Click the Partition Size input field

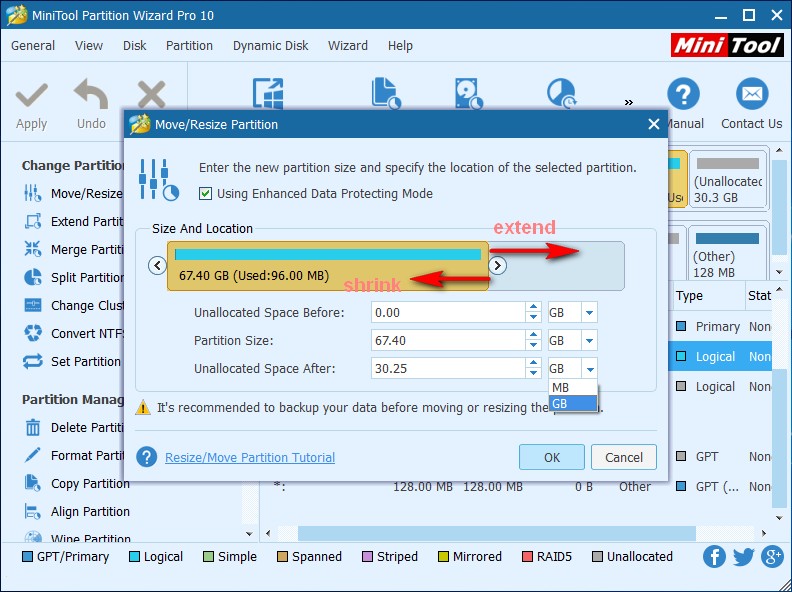448,341
